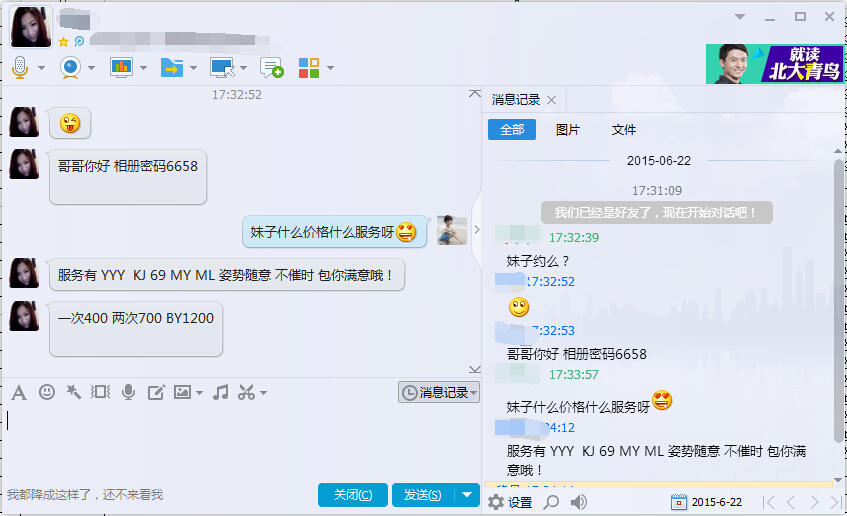The image size is (847, 516).
Task: Click the scissors screenshot tool
Action: [246, 392]
